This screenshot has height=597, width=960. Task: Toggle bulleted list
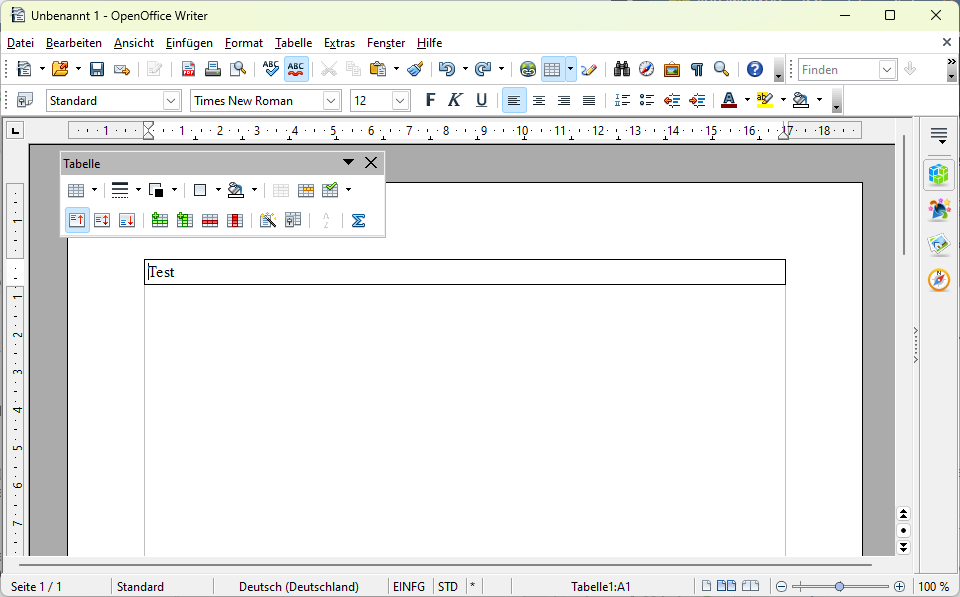point(647,100)
